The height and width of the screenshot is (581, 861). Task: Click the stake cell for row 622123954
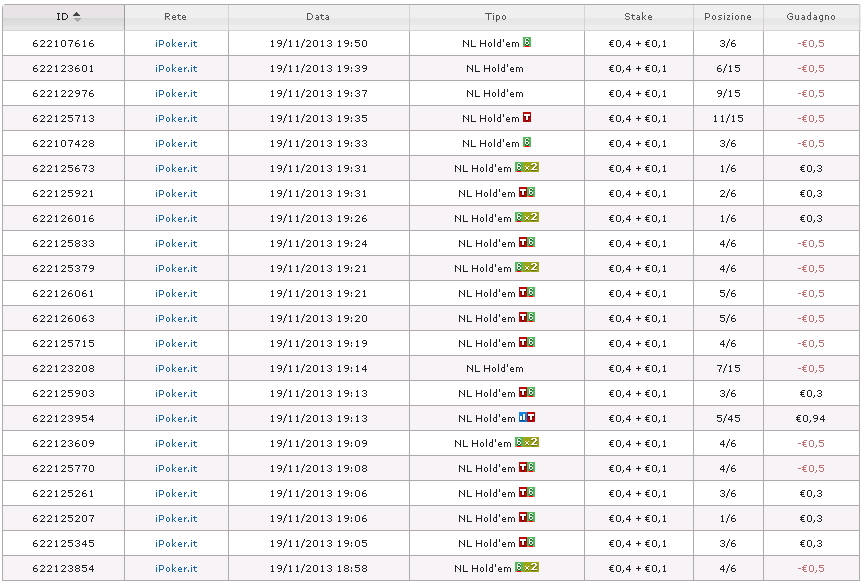pyautogui.click(x=638, y=418)
